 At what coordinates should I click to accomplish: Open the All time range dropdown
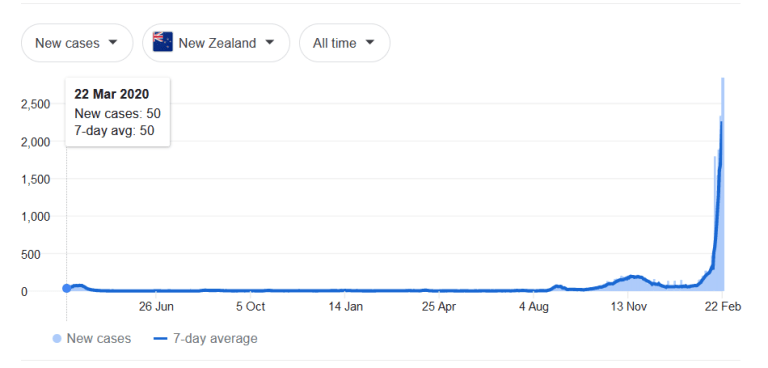point(345,43)
